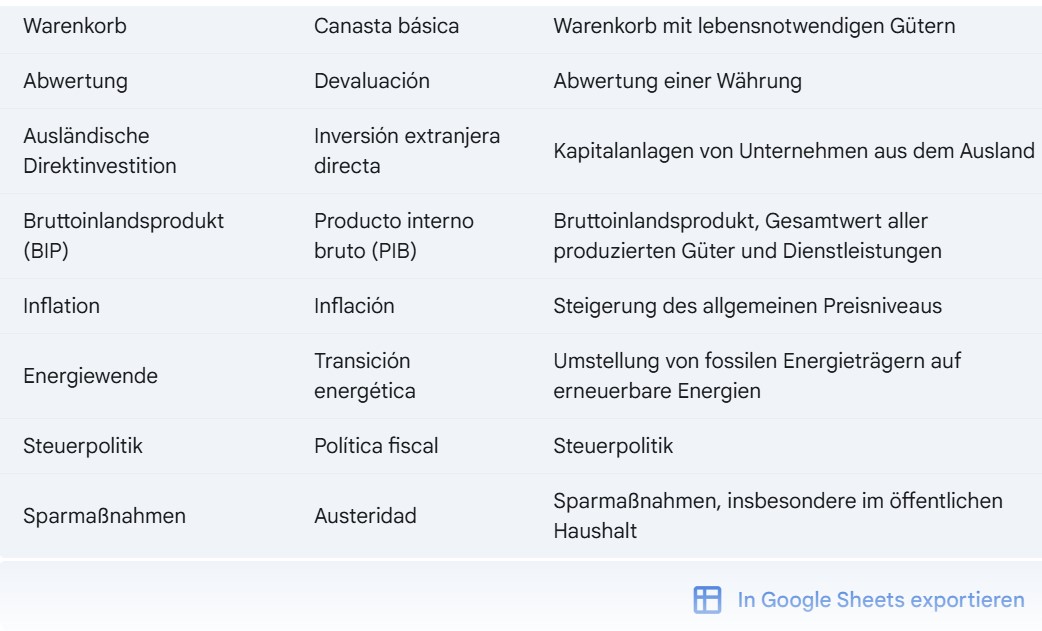Click the Google Sheets table icon
Image resolution: width=1042 pixels, height=631 pixels.
[x=706, y=600]
